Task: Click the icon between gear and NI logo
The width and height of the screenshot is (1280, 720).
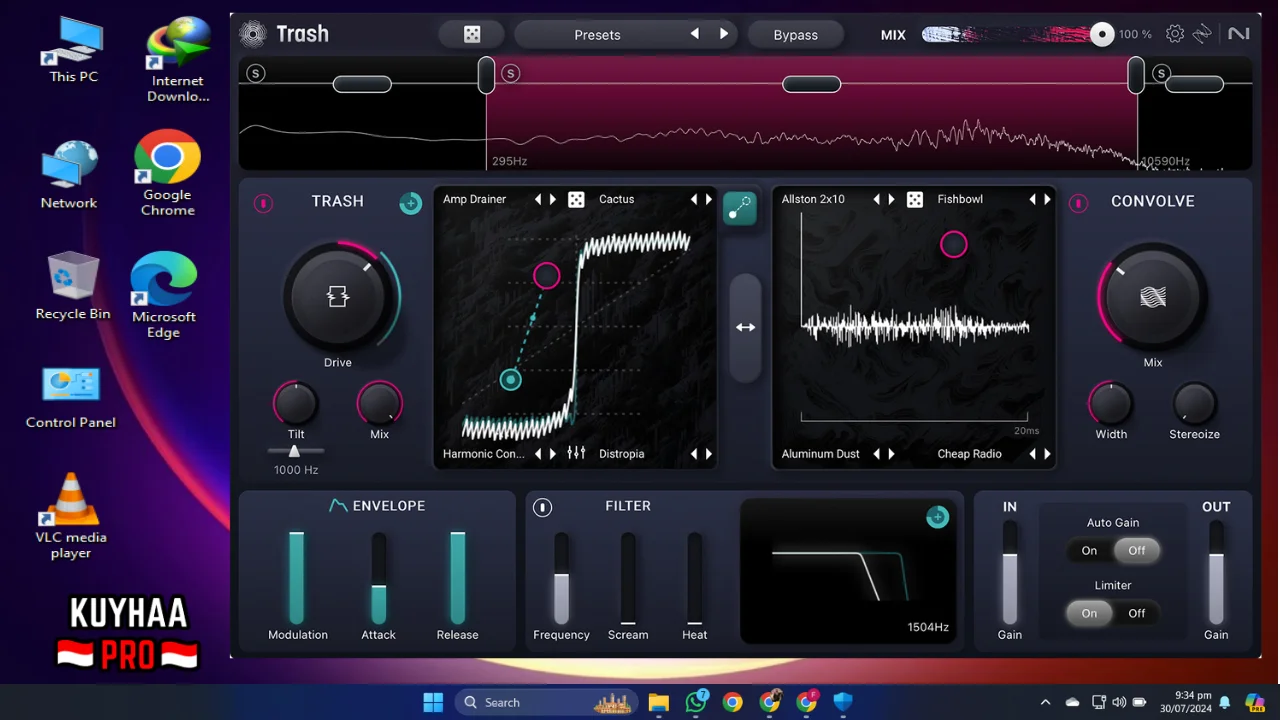Action: click(x=1203, y=34)
